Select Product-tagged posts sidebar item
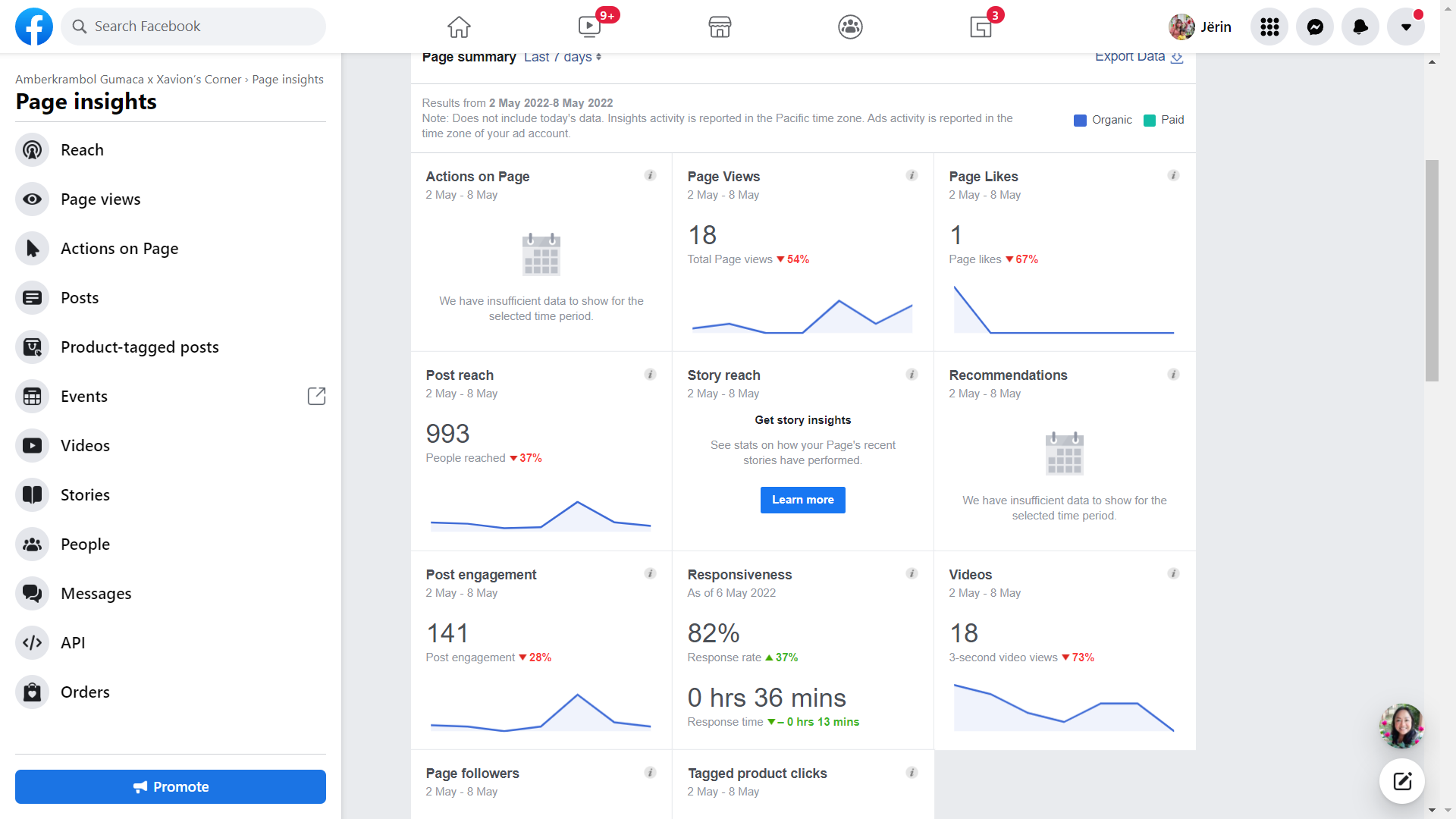 click(171, 347)
